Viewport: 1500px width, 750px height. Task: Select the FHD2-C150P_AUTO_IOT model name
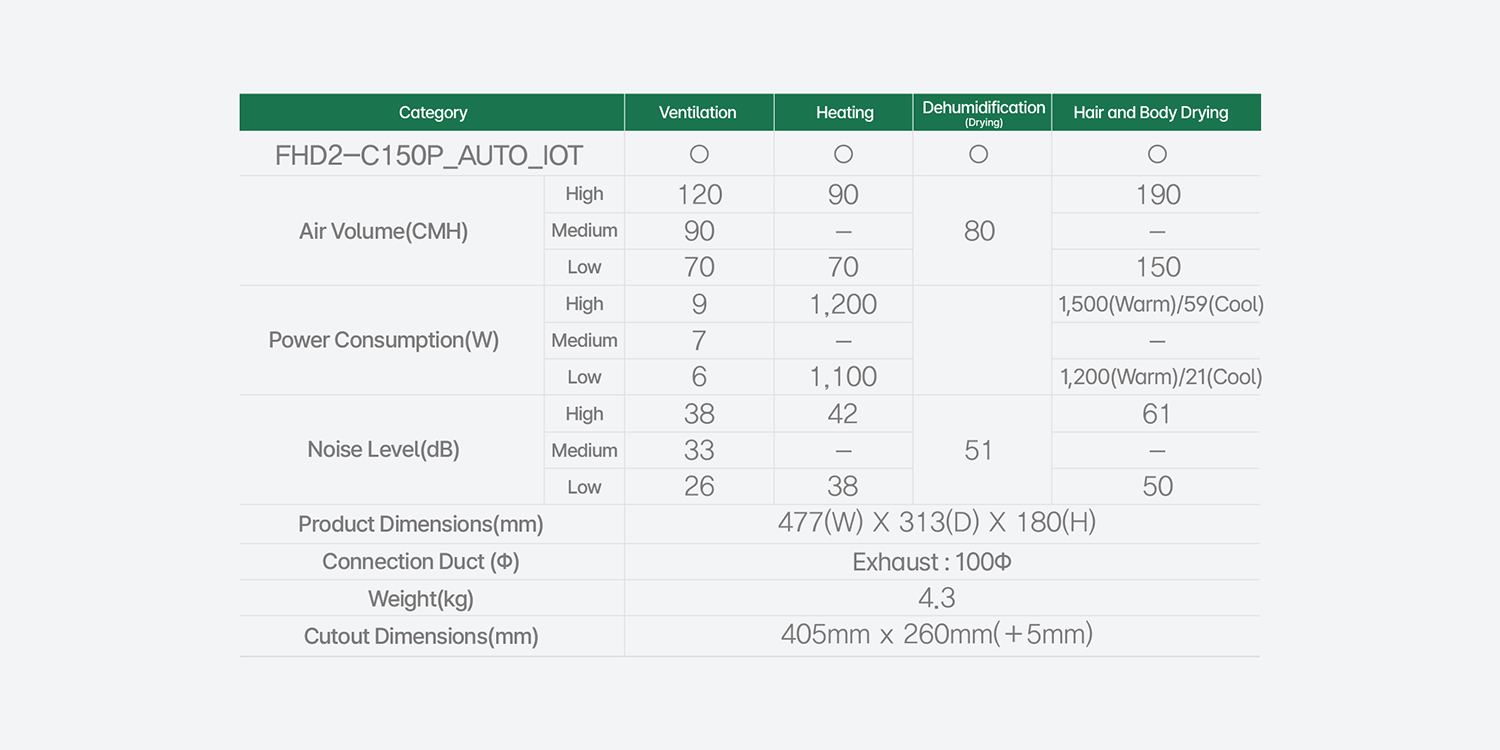pyautogui.click(x=429, y=156)
